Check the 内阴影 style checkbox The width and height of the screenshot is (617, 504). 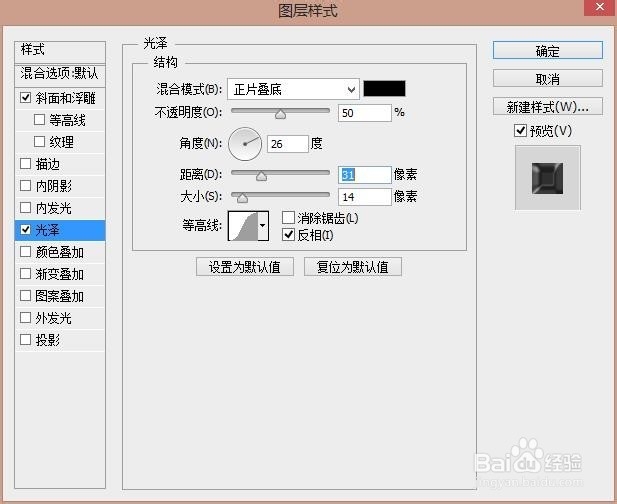[x=26, y=185]
